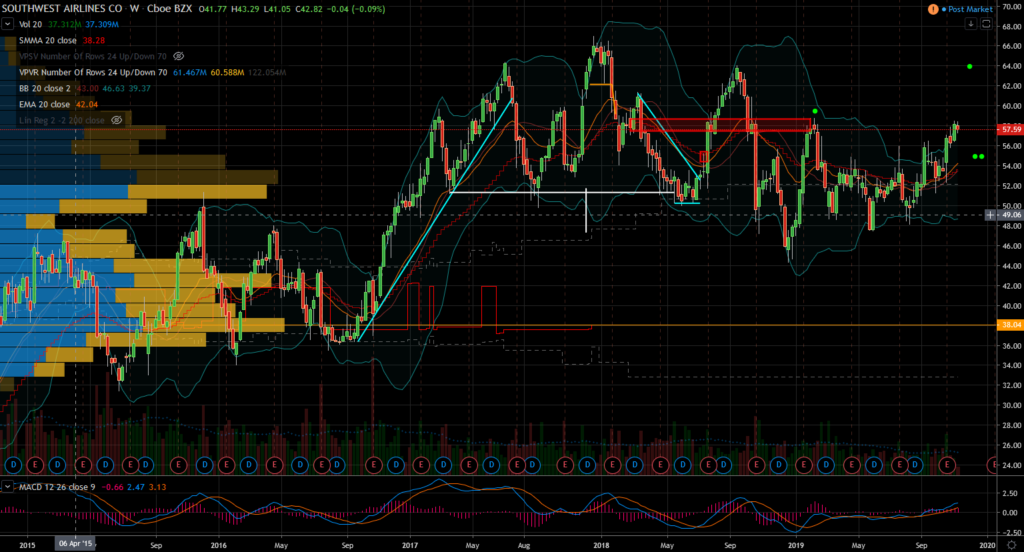Click the first blue D dividend marker on the left
Viewport: 1024px width, 552px height.
(13, 464)
